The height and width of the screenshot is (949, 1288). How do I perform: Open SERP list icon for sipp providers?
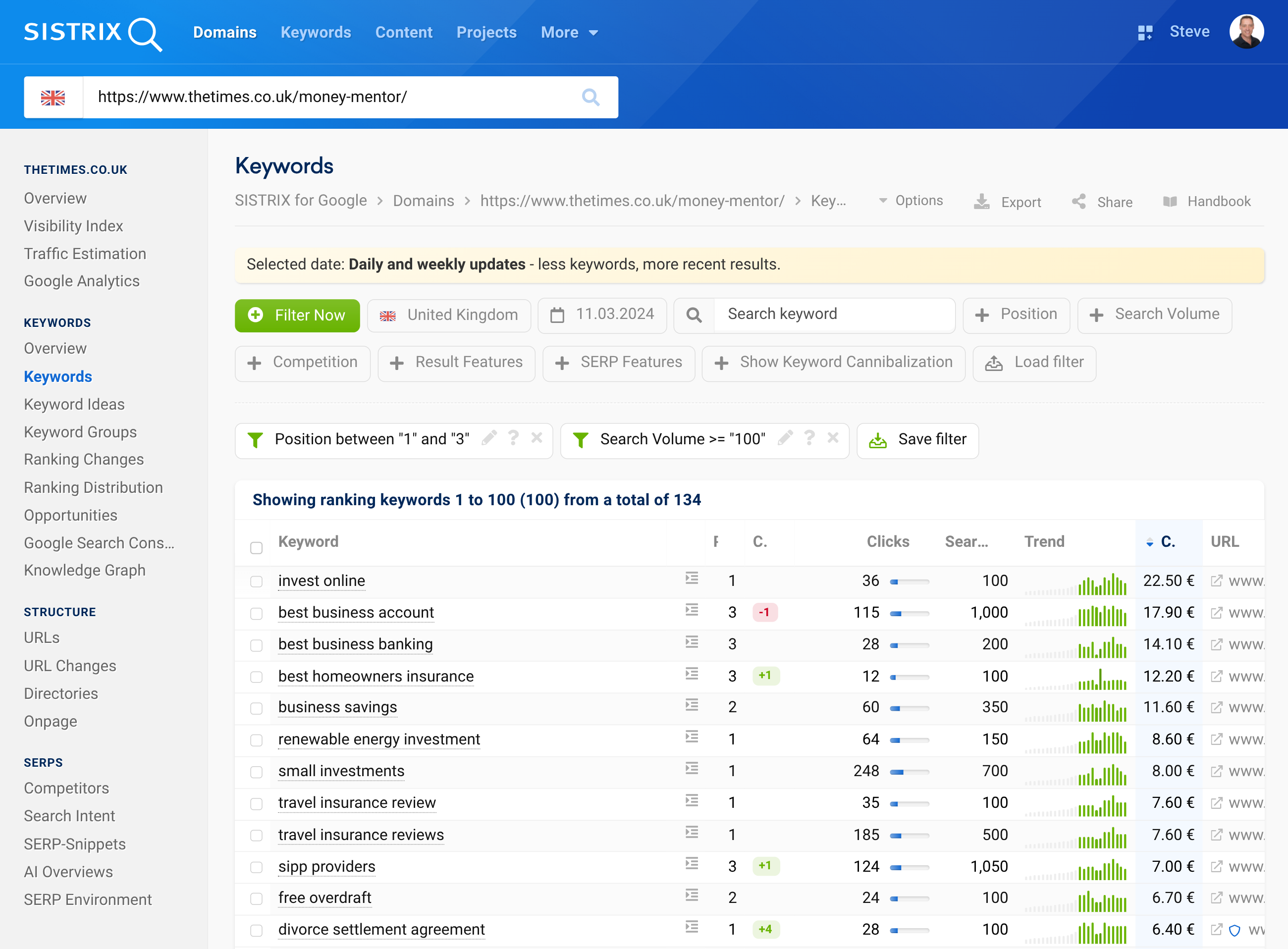point(692,863)
